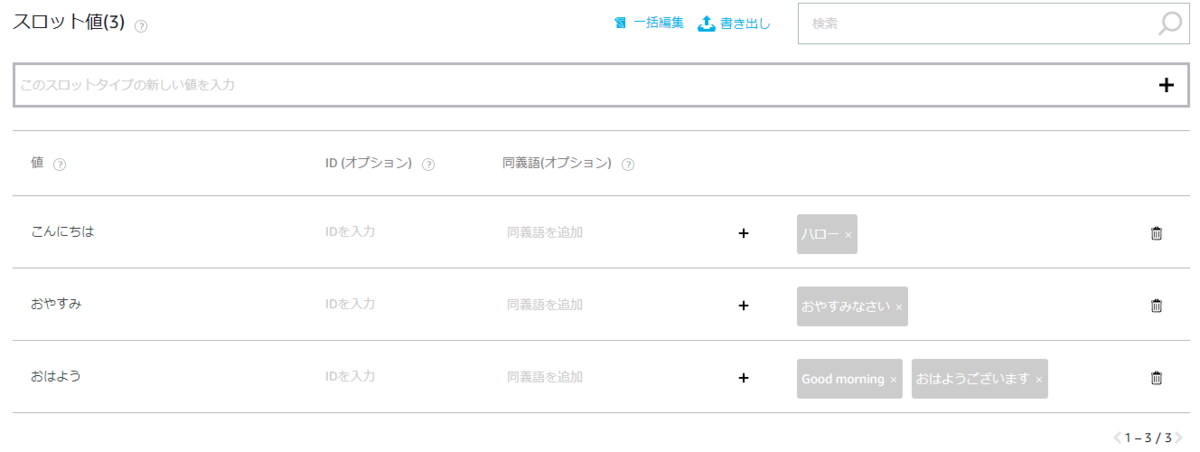Go to next page arrow in pagination

coord(1179,438)
